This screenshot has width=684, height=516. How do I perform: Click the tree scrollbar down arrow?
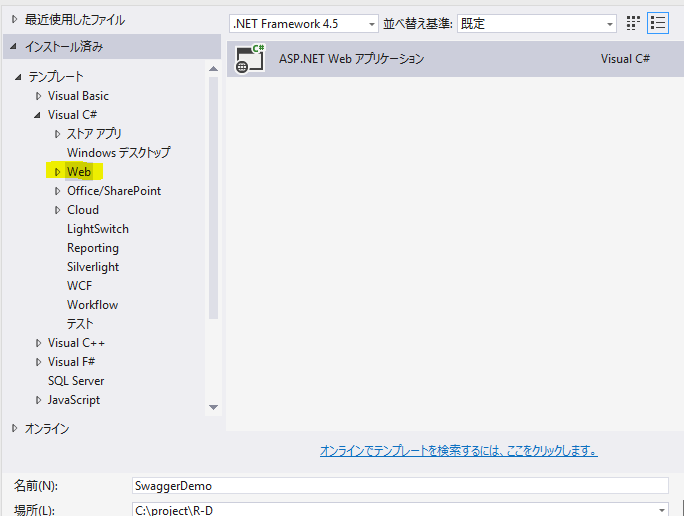(x=213, y=407)
